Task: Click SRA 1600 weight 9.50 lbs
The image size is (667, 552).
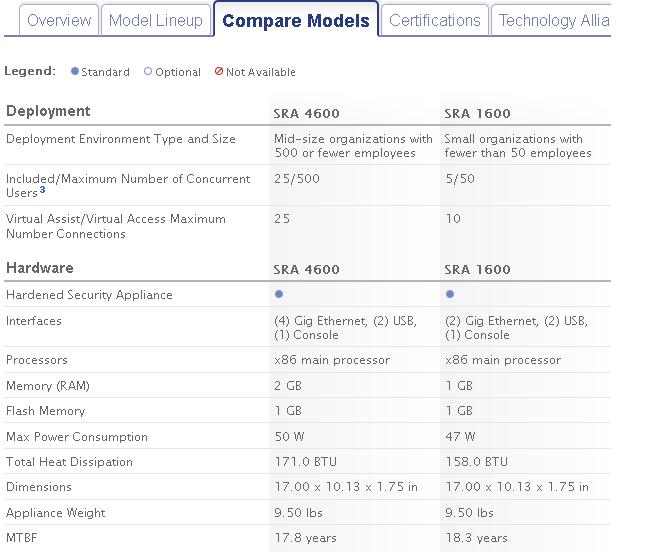Action: coord(469,512)
